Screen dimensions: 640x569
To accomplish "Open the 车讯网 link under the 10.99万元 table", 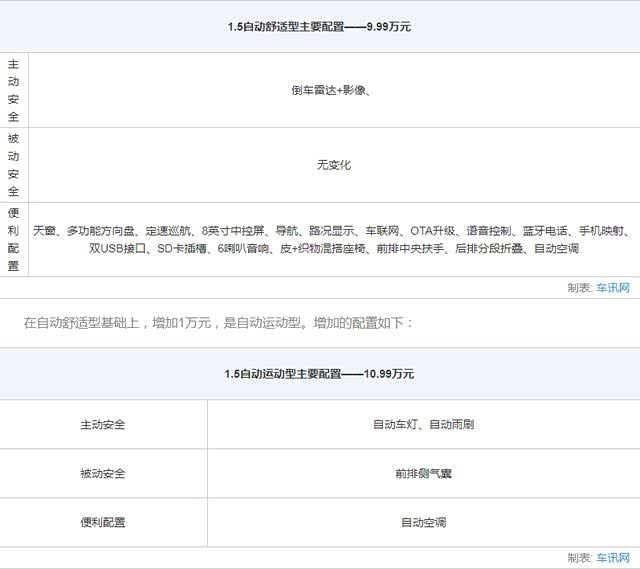I will (x=613, y=558).
